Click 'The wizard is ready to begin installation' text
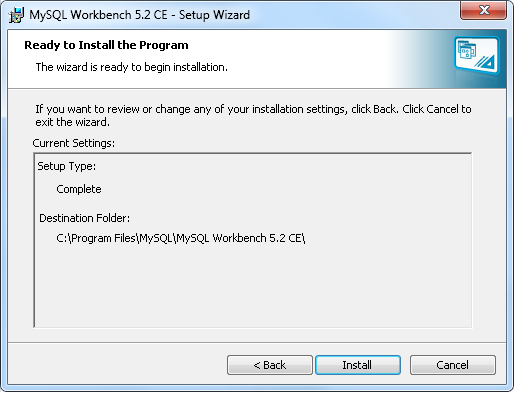Image resolution: width=514 pixels, height=393 pixels. [x=132, y=67]
